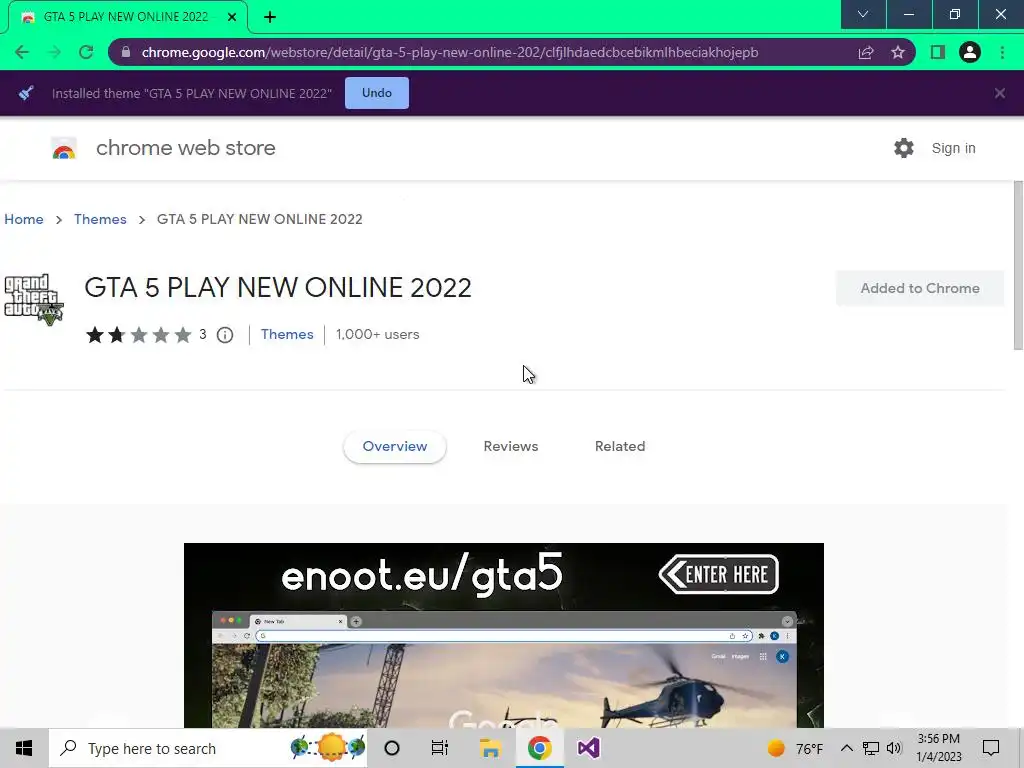Screen dimensions: 1024x768
Task: Close the GTA 5 PLAY NEW ONLINE tab
Action: pos(232,17)
